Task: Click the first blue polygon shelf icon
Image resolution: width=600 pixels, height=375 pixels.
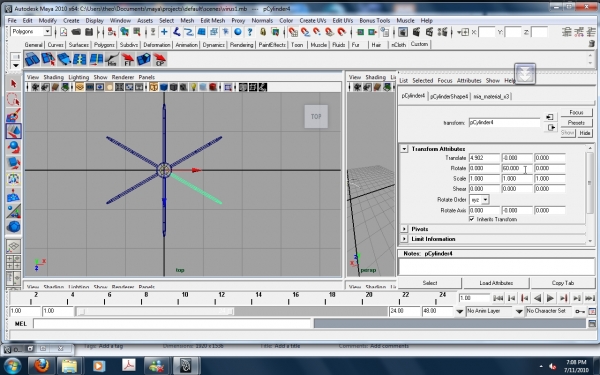Action: point(32,59)
